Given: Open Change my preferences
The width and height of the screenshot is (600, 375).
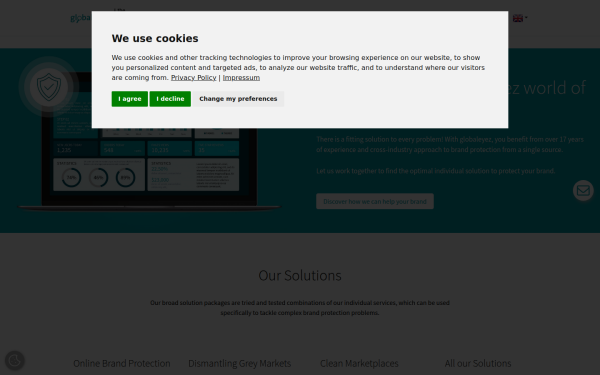Looking at the screenshot, I should click(238, 99).
